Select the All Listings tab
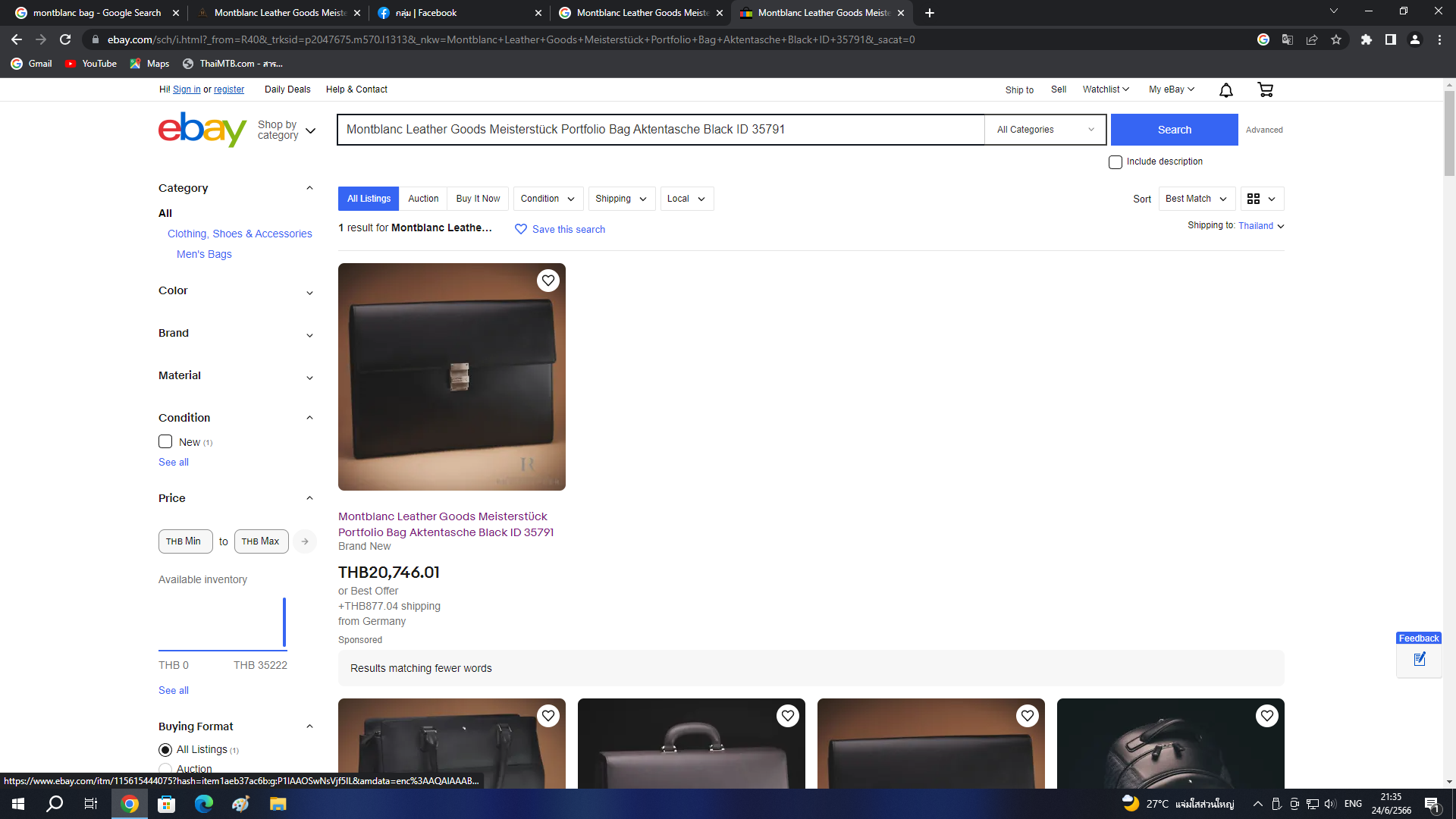 pyautogui.click(x=369, y=199)
